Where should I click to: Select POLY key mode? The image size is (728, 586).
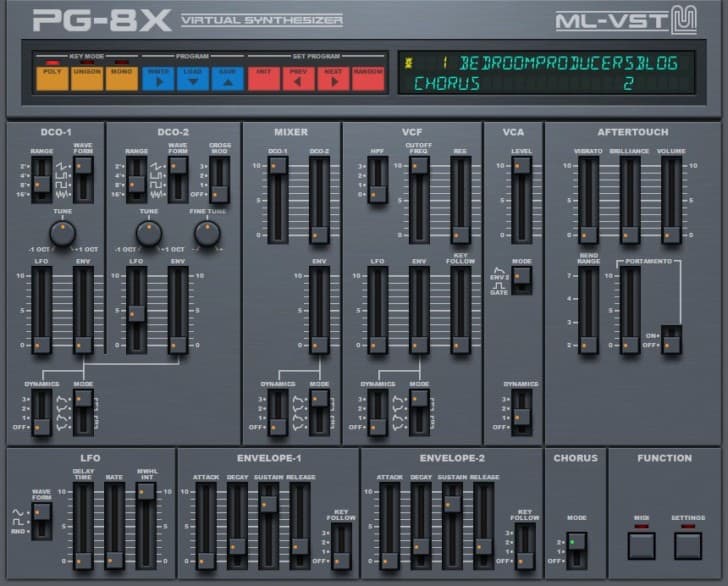pos(52,78)
